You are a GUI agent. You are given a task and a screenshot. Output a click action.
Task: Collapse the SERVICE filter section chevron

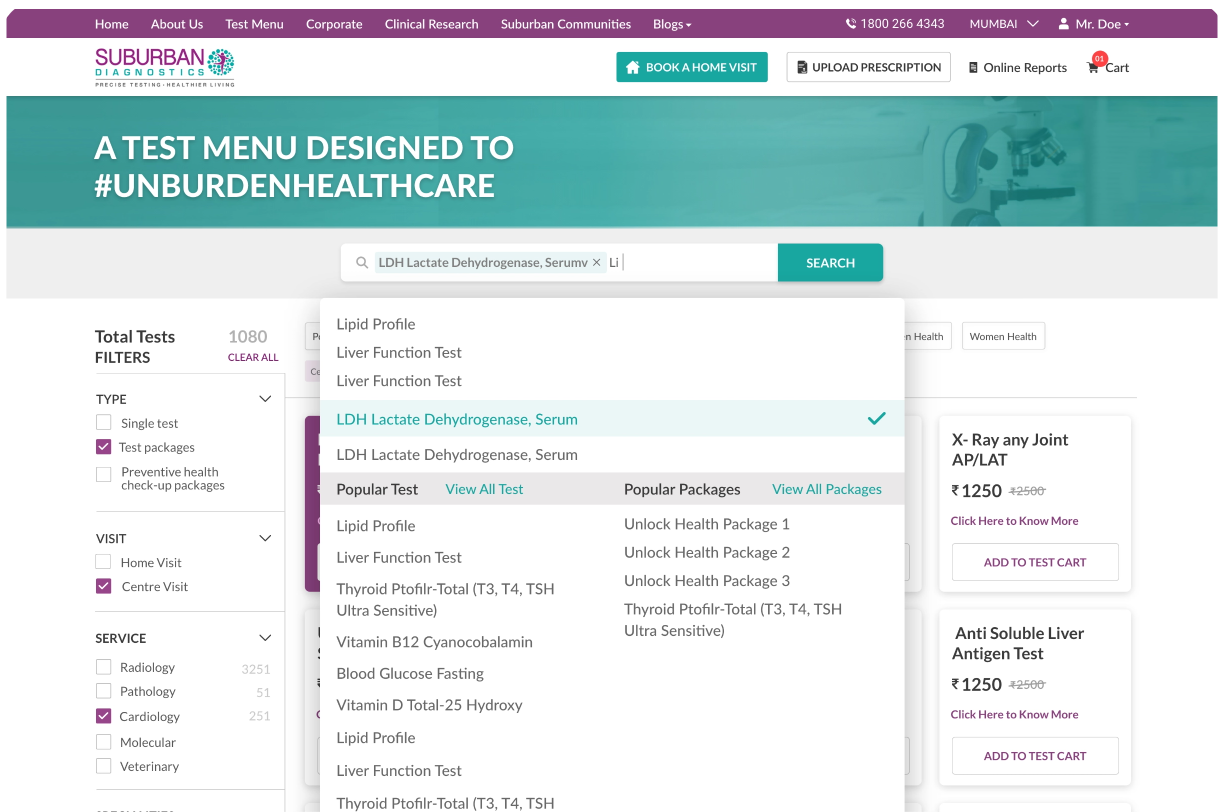click(x=265, y=638)
